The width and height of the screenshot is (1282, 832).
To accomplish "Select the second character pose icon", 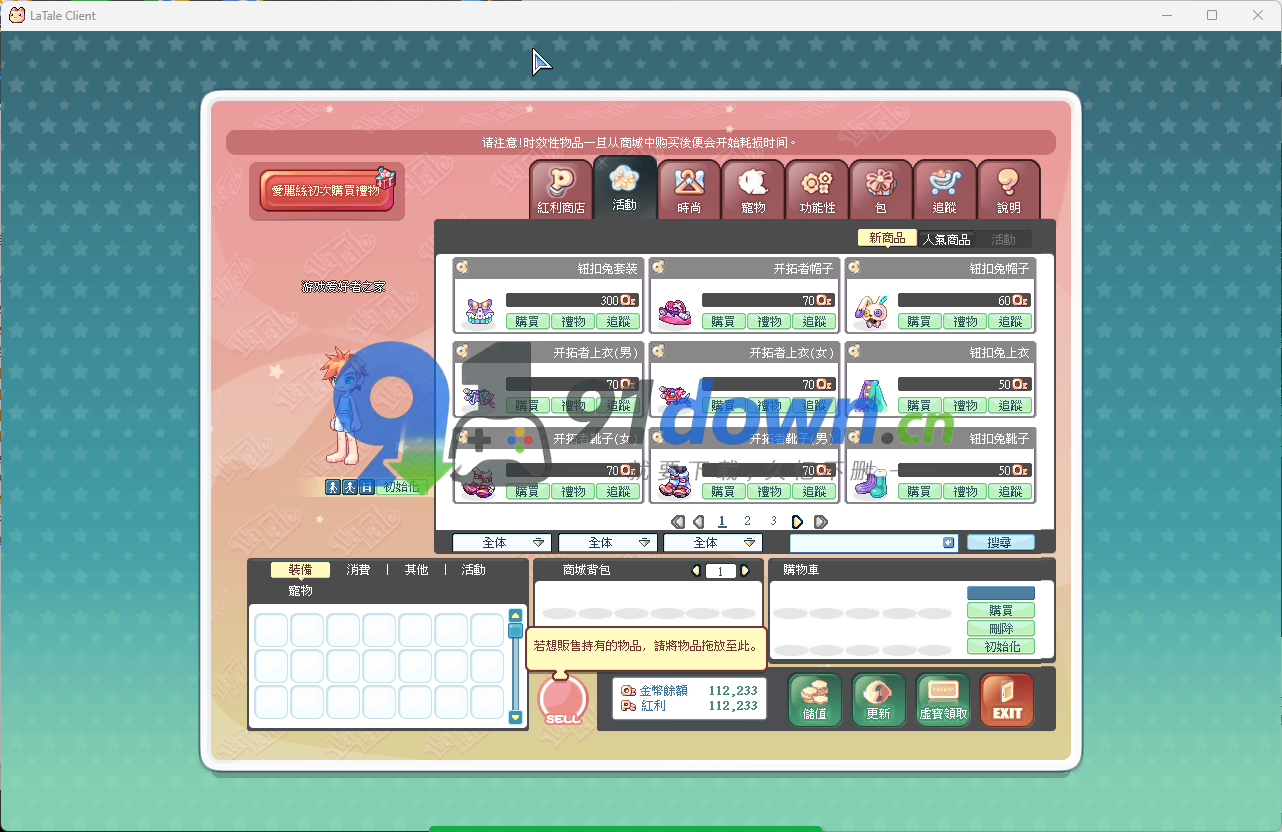I will click(x=350, y=487).
